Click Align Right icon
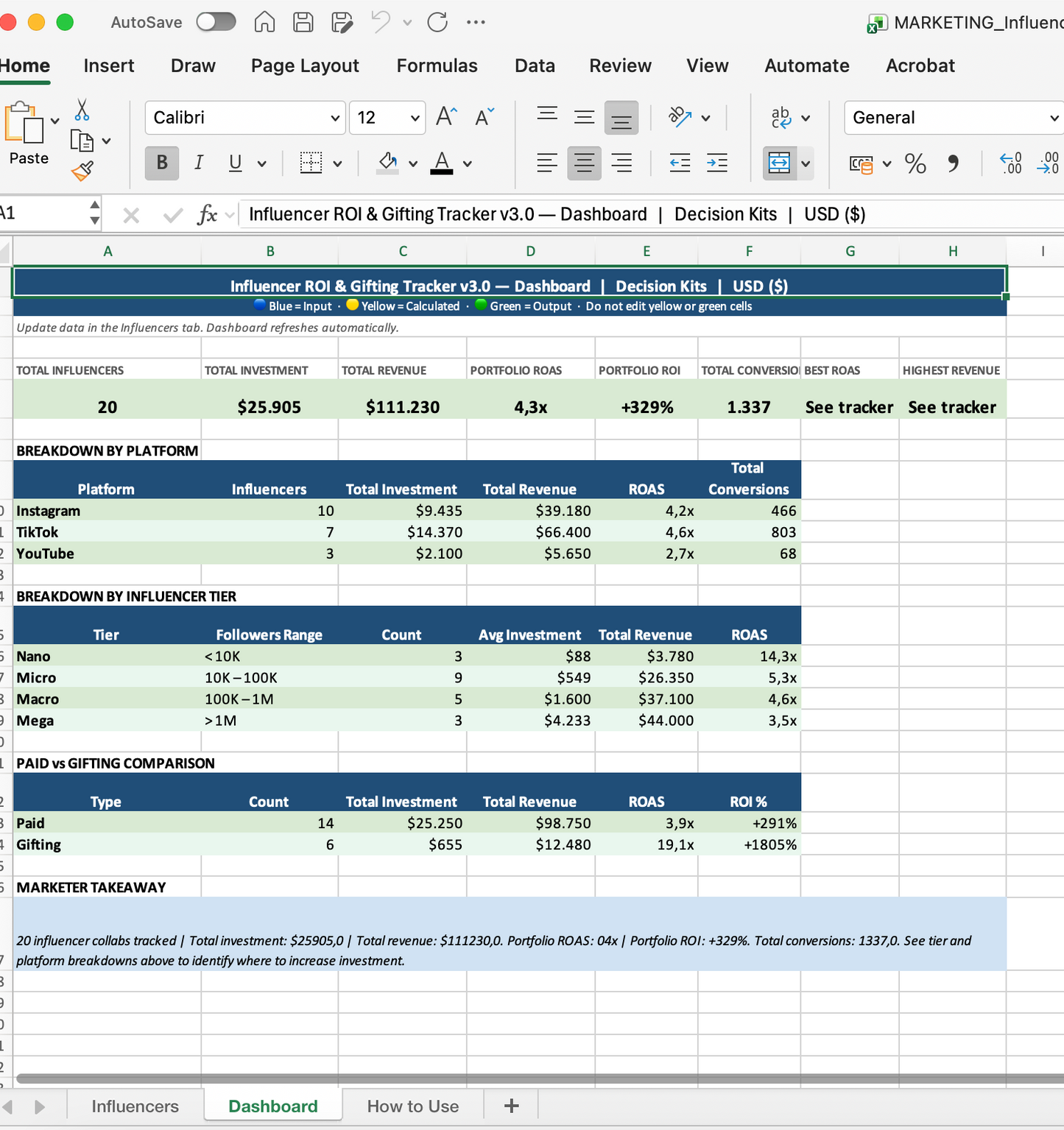Viewport: 1064px width, 1130px height. coord(622,163)
